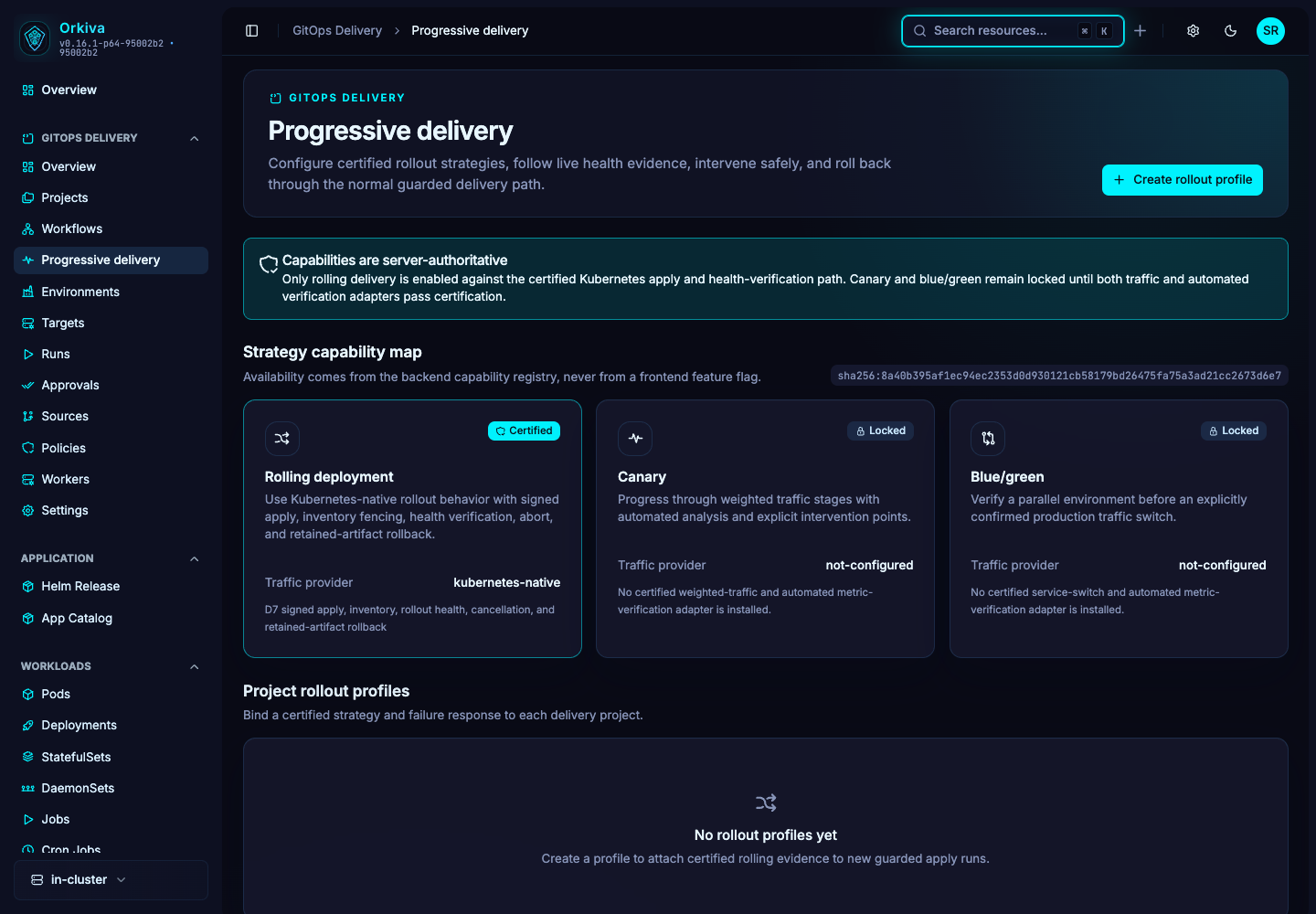Click the sha256 capability hash

(x=1059, y=376)
